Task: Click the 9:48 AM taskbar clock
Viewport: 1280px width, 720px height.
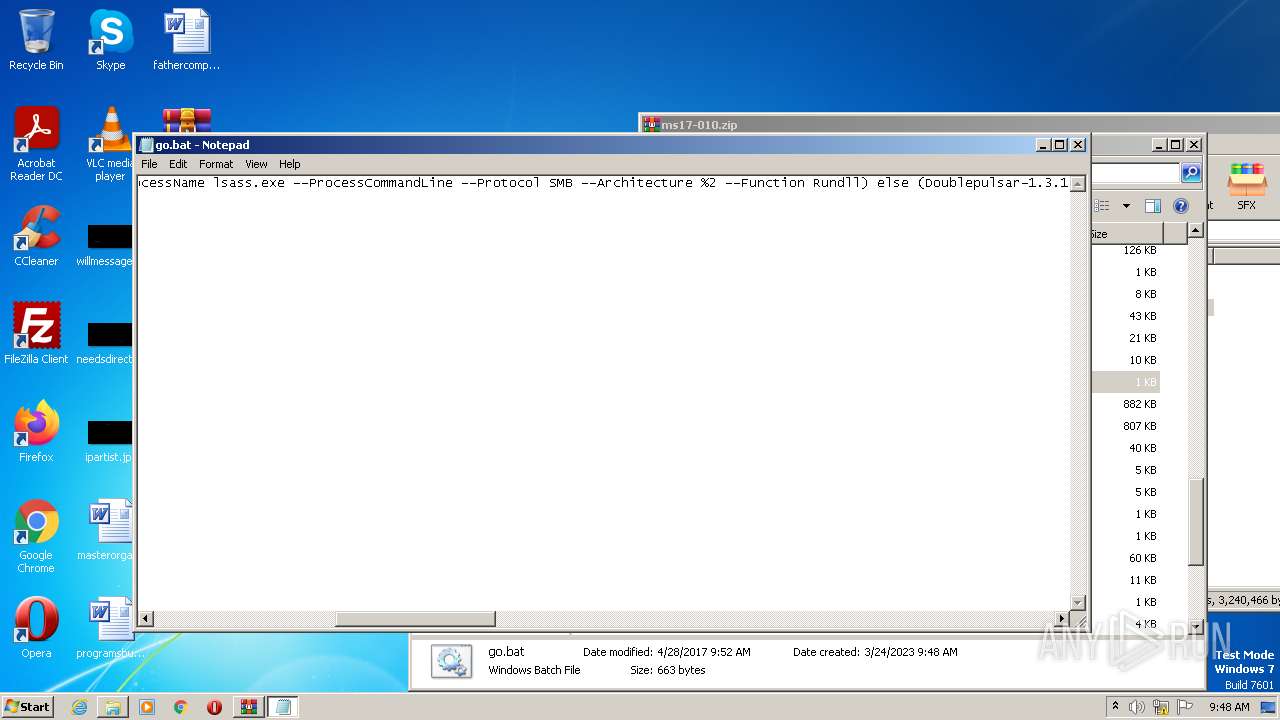Action: pos(1229,707)
